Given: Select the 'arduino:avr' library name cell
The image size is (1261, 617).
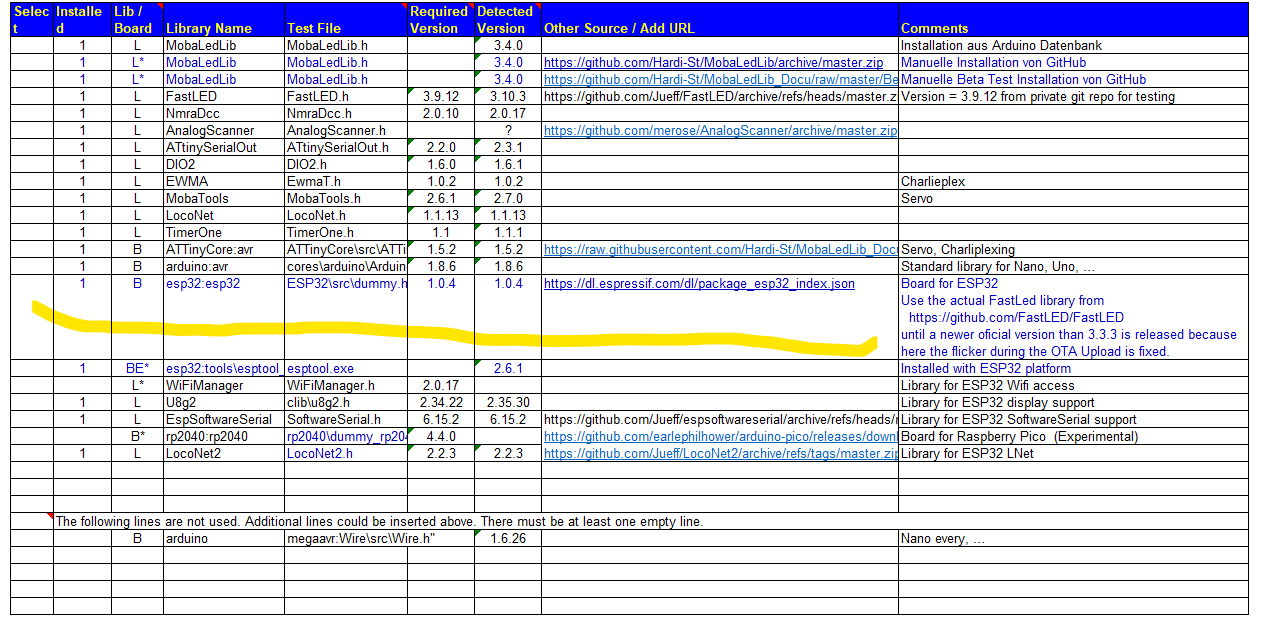Looking at the screenshot, I should pos(224,267).
